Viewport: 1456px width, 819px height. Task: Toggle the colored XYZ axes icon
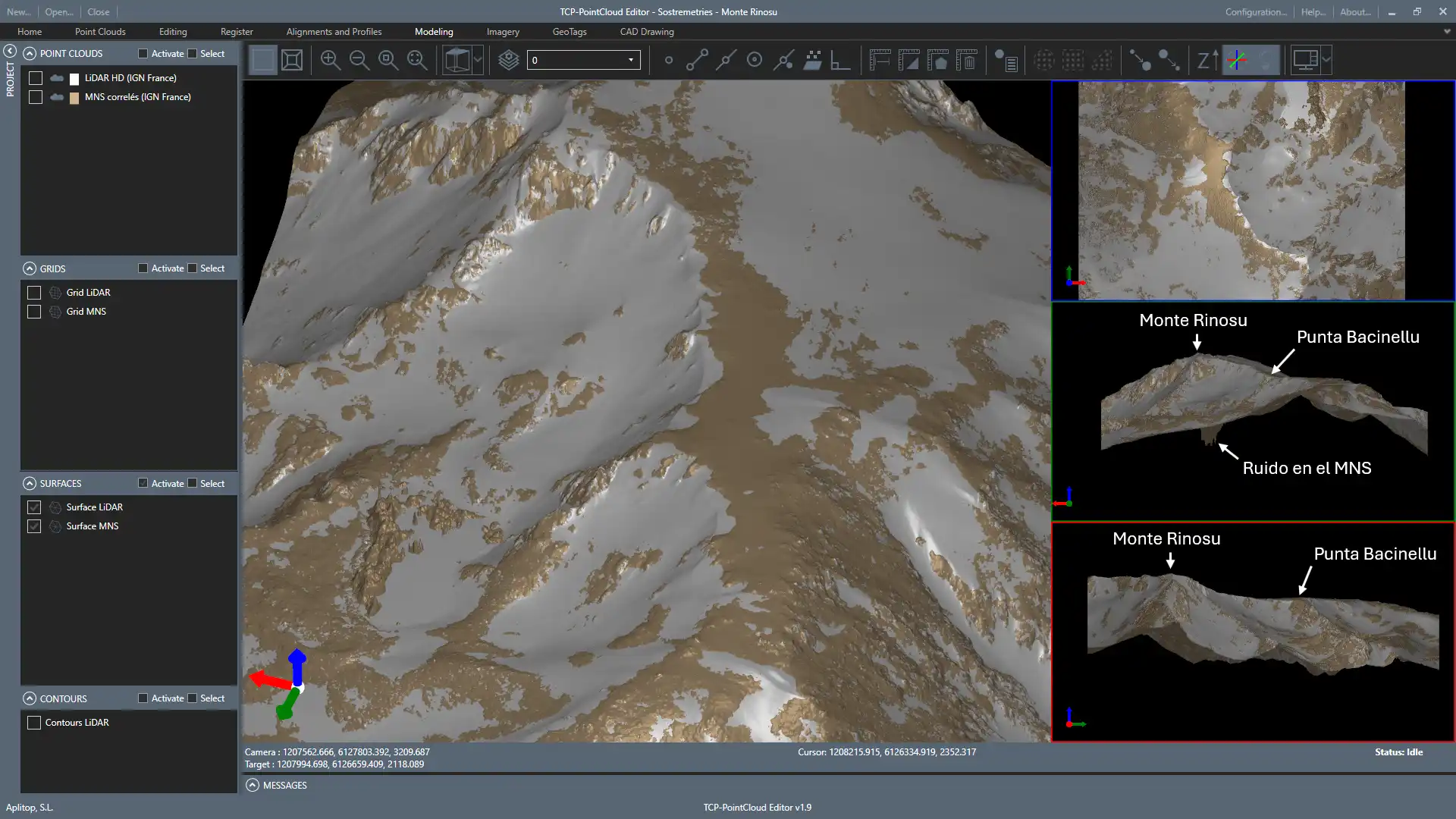click(1237, 60)
